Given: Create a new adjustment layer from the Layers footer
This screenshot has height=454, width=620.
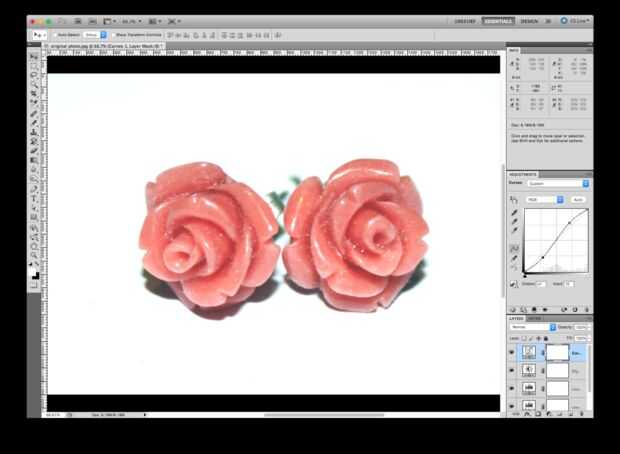Looking at the screenshot, I should 549,414.
